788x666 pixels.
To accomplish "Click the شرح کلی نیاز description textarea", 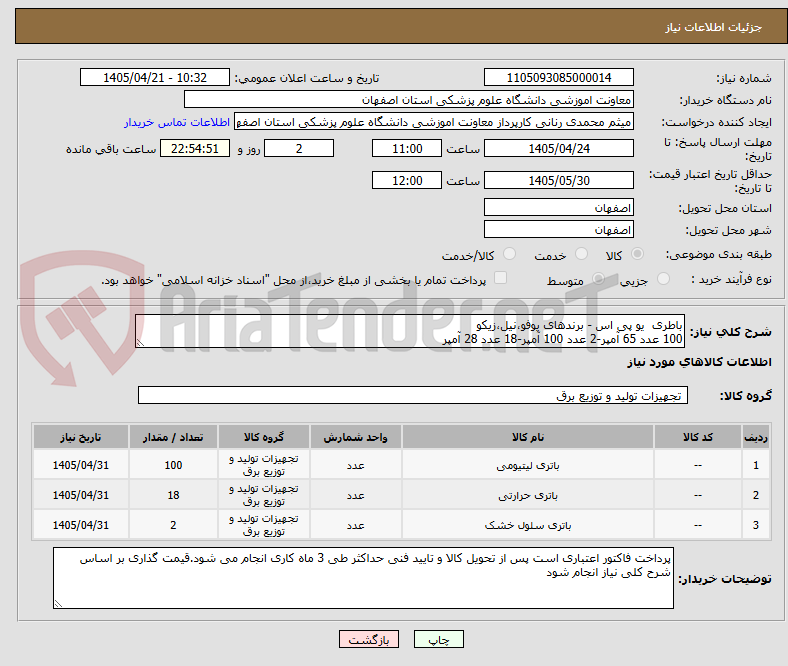I will click(410, 331).
